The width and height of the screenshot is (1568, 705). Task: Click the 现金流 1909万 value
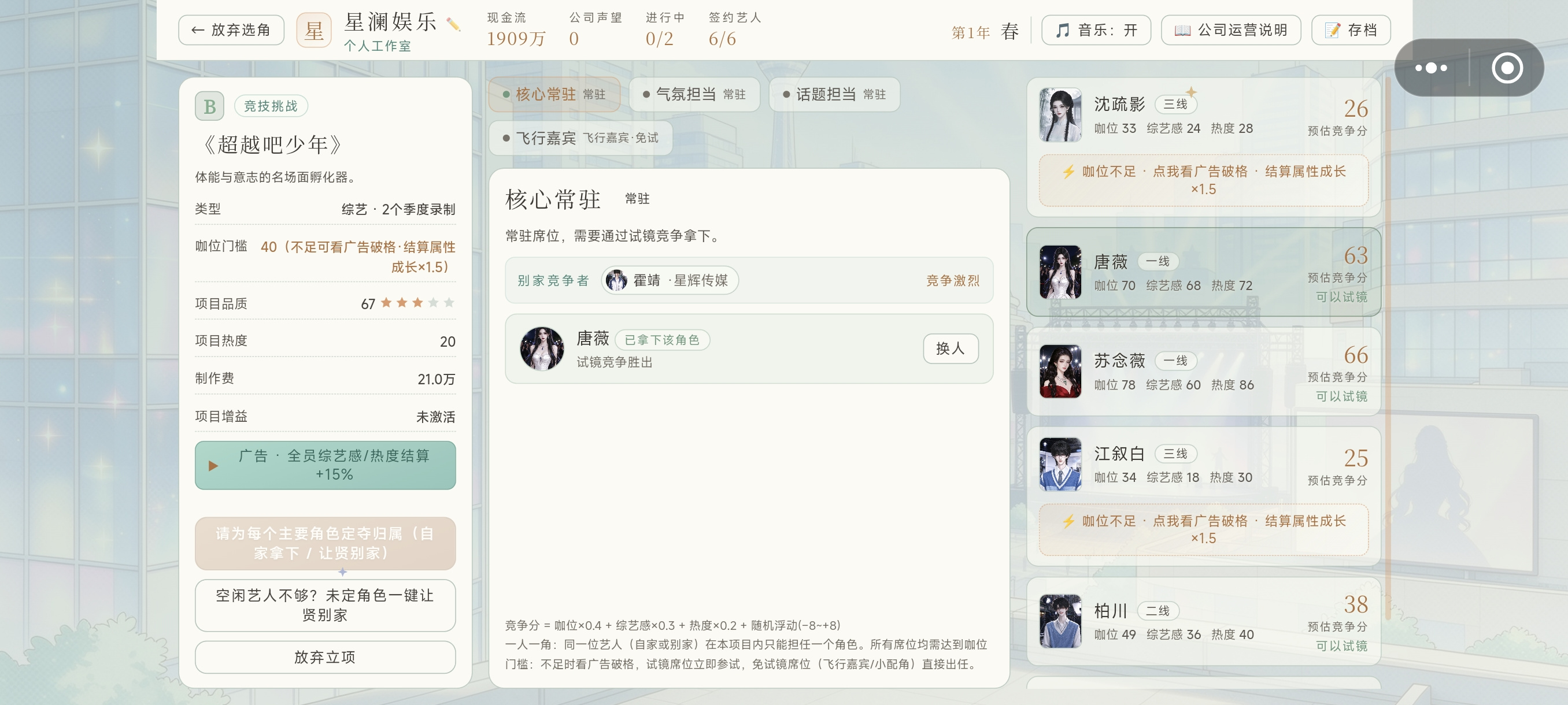[516, 39]
